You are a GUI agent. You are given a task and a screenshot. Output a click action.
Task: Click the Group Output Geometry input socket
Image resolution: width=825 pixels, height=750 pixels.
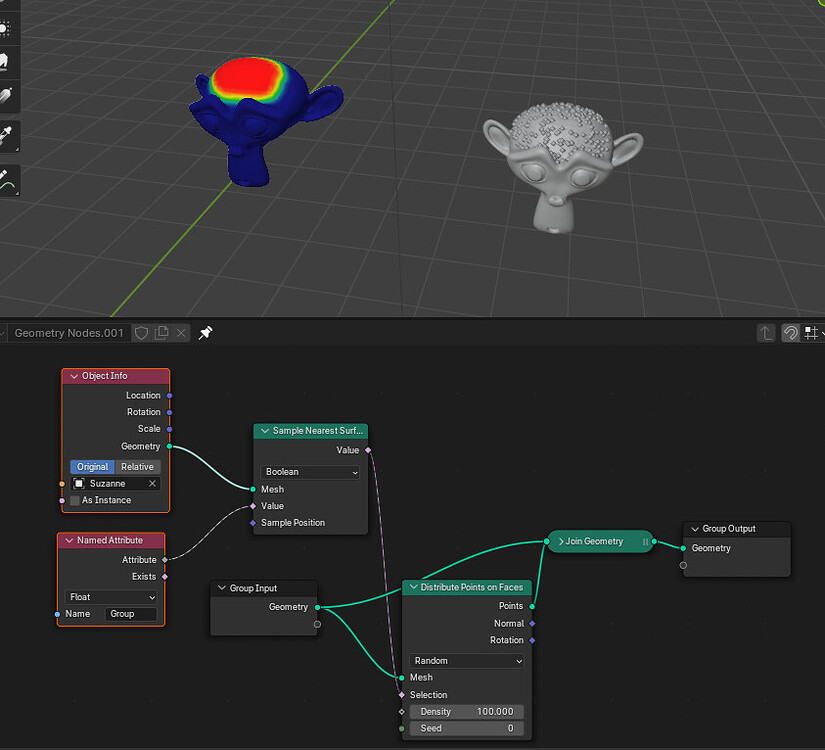tap(683, 548)
